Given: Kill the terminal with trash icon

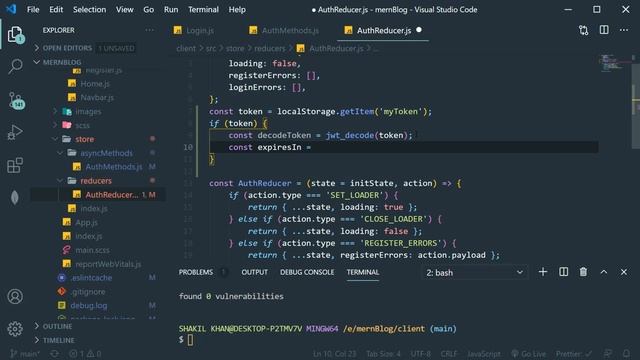Looking at the screenshot, I should [583, 272].
